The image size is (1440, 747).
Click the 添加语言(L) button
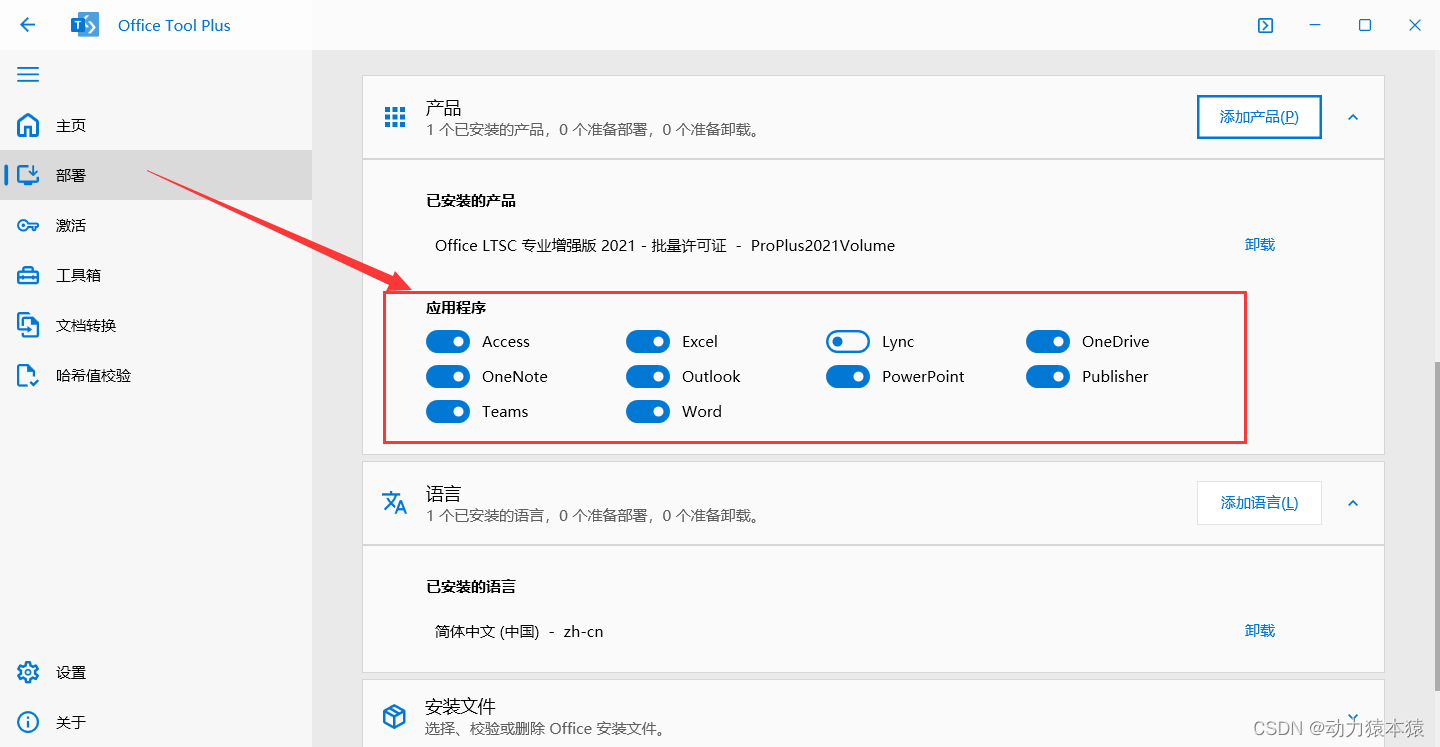click(1259, 503)
